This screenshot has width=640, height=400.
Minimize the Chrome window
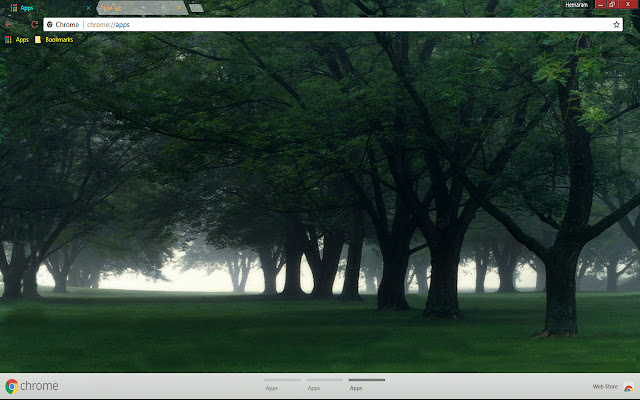tap(600, 4)
